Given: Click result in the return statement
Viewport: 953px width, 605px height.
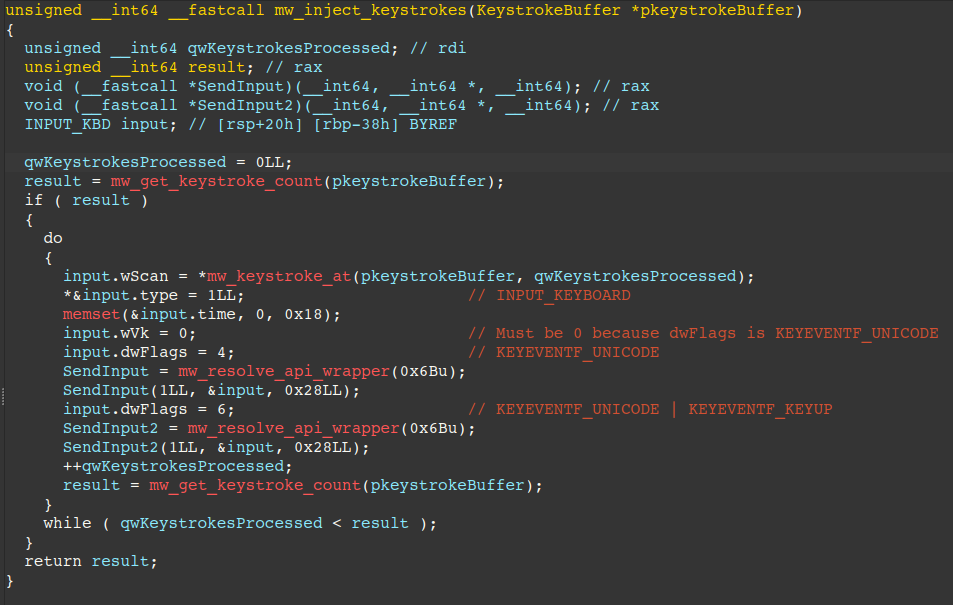Looking at the screenshot, I should coord(120,560).
